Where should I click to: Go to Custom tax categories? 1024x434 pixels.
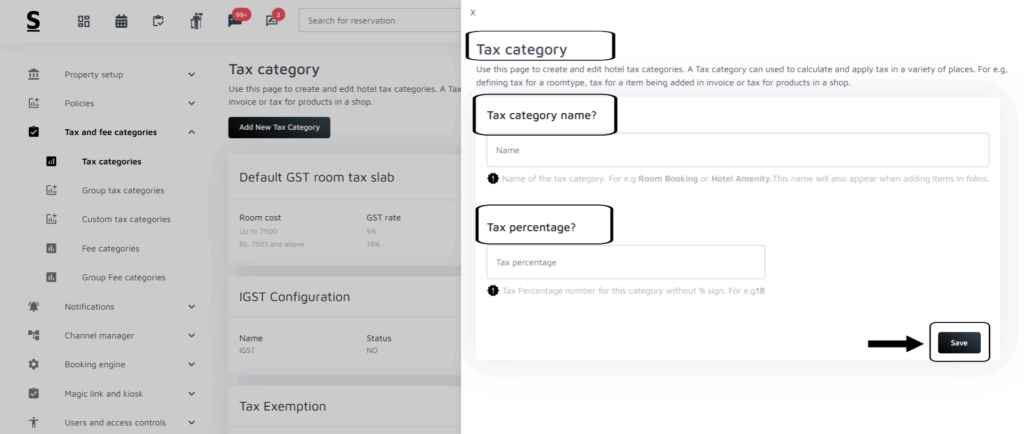[126, 219]
